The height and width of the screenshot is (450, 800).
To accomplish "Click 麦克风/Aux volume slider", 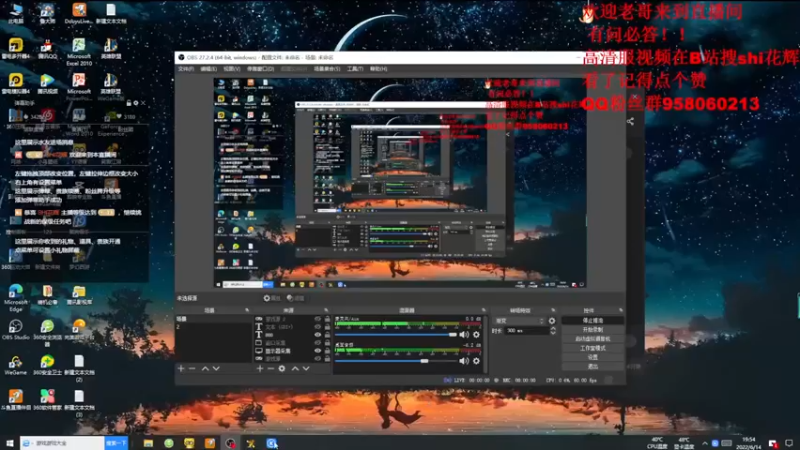I will [x=396, y=335].
